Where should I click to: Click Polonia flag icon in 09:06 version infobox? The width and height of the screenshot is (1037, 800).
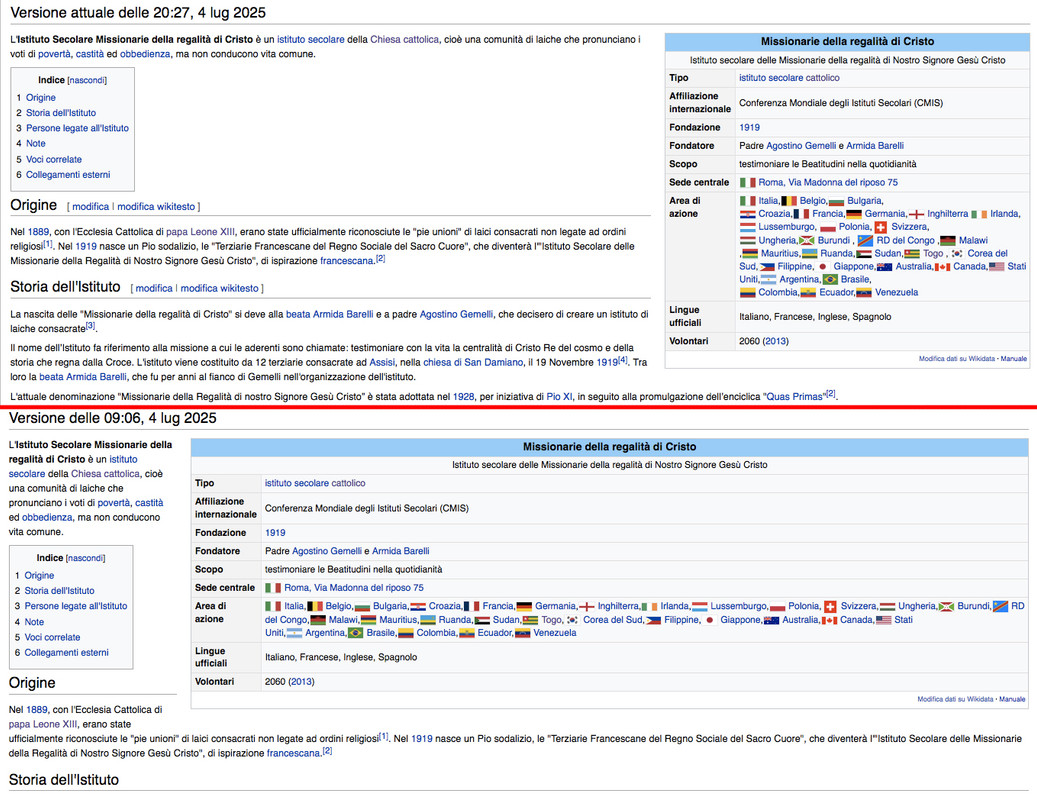pyautogui.click(x=778, y=606)
